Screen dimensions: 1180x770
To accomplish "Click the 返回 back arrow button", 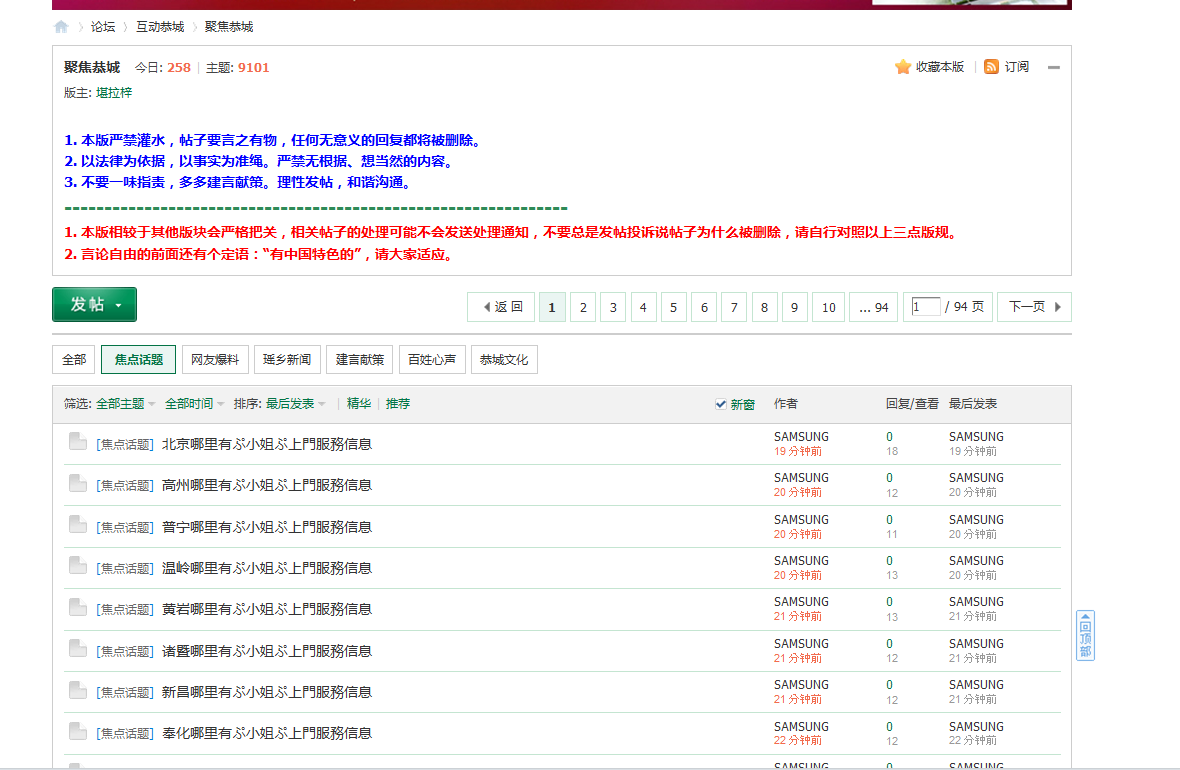I will [501, 307].
